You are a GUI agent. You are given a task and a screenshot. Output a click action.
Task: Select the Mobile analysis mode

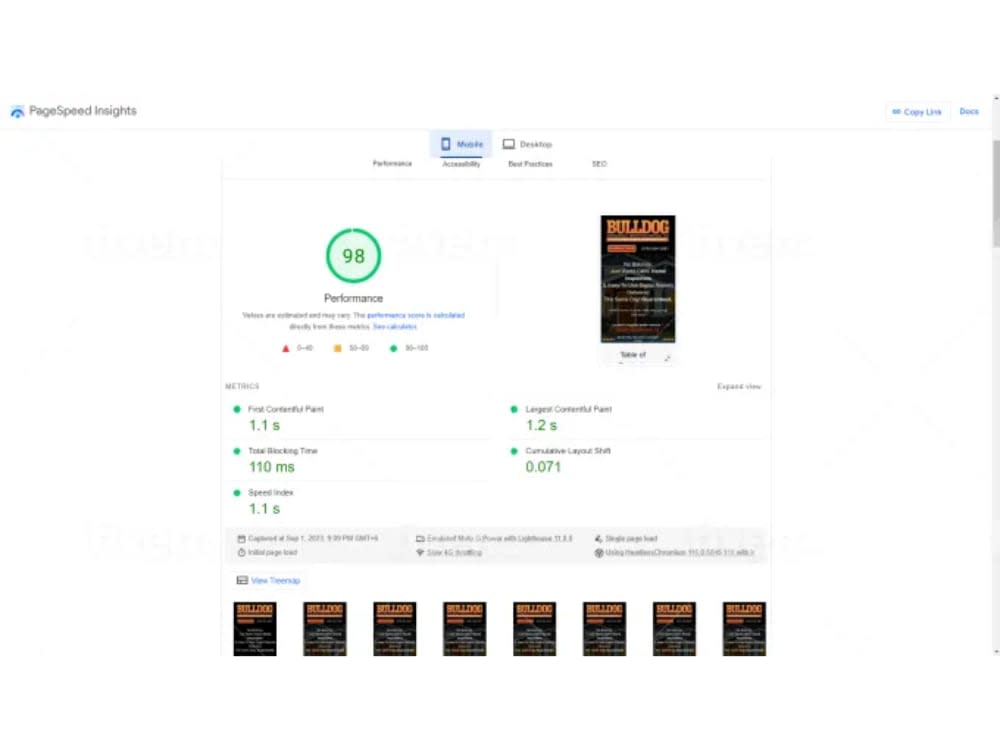pyautogui.click(x=461, y=143)
